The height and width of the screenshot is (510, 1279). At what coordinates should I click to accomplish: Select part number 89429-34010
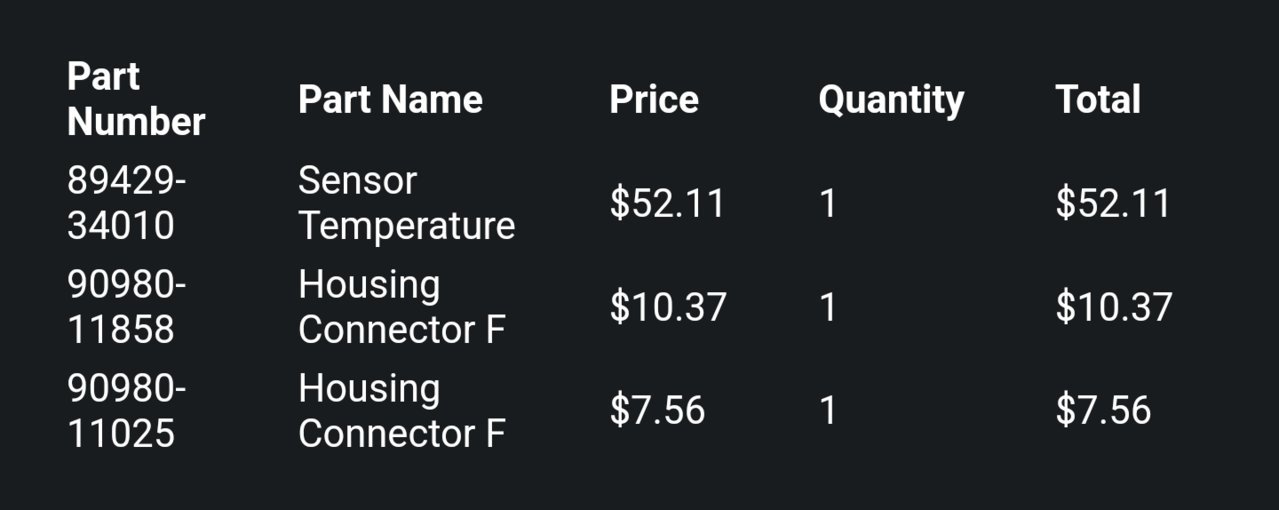click(x=127, y=203)
